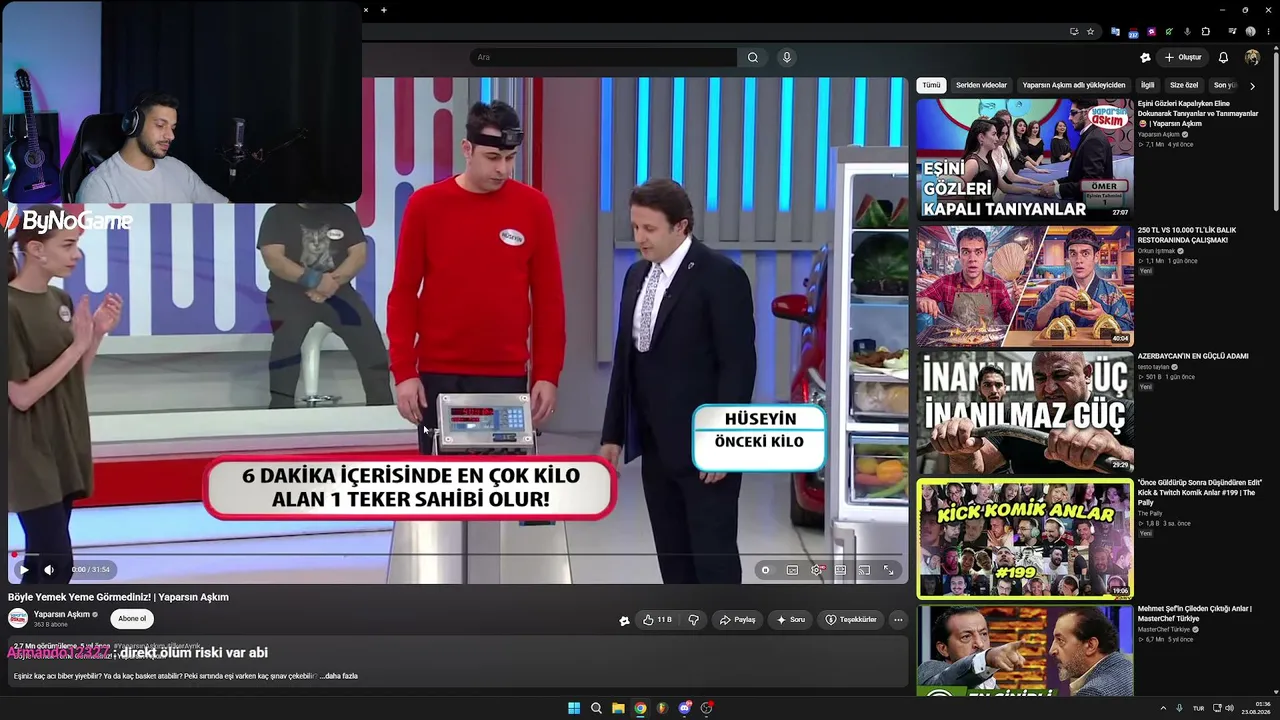The image size is (1280, 720).
Task: Open the İnanılmaz Güç video thumbnail
Action: click(x=1025, y=412)
